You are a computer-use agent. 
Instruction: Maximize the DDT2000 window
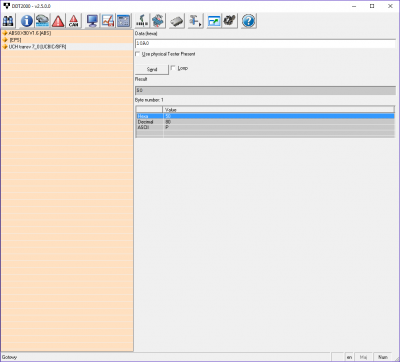click(372, 6)
